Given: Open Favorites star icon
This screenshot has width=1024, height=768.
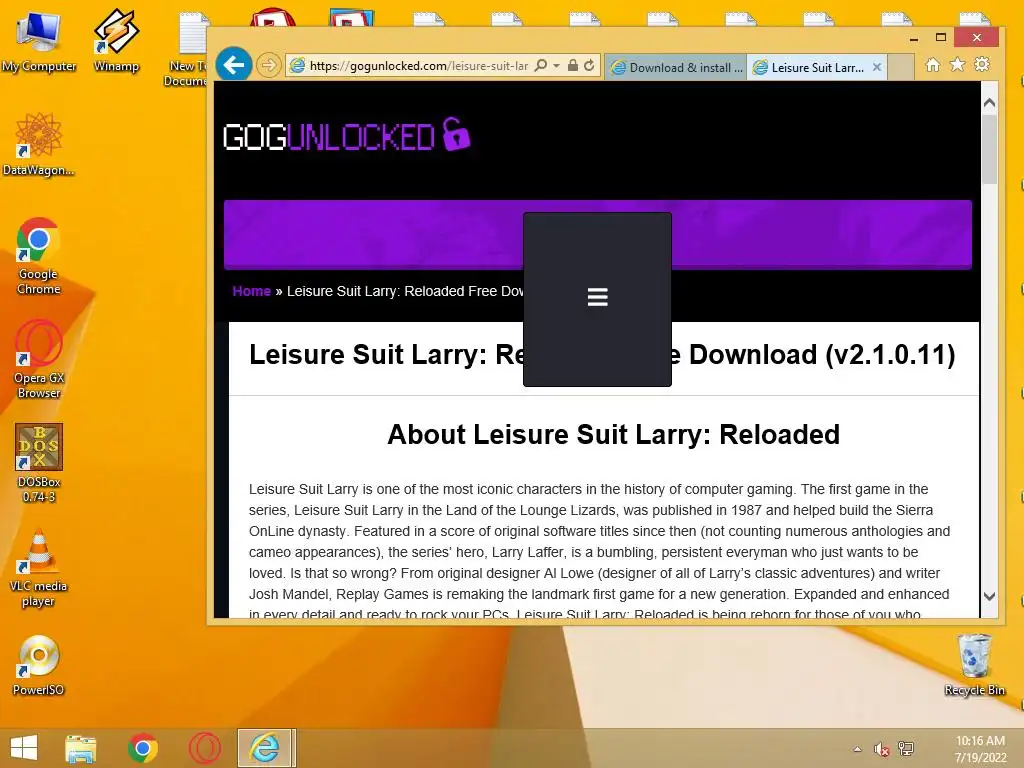Looking at the screenshot, I should pyautogui.click(x=957, y=64).
